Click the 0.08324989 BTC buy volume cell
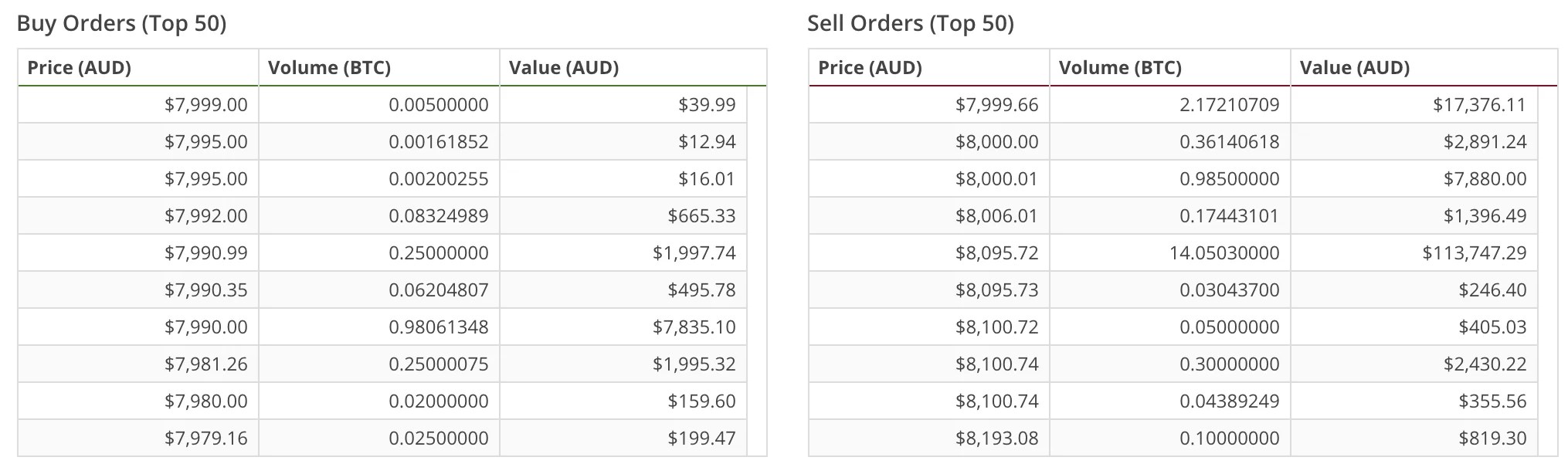 (438, 216)
